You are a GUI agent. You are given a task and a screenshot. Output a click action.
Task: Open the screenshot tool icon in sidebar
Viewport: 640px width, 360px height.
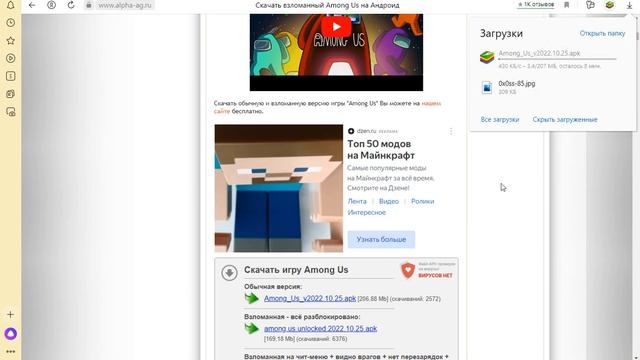[11, 112]
